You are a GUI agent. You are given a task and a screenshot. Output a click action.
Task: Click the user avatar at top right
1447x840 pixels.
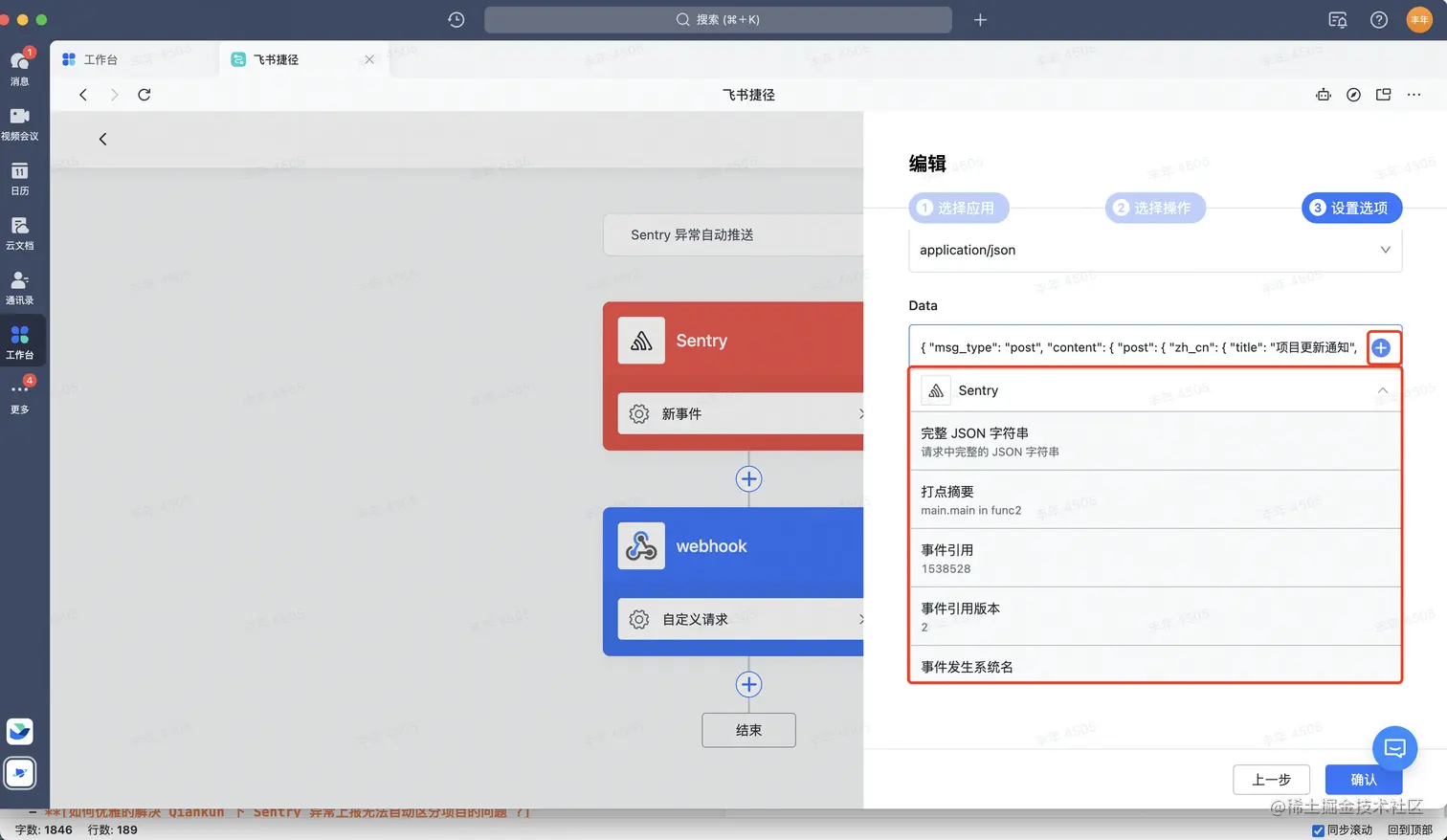[1419, 19]
